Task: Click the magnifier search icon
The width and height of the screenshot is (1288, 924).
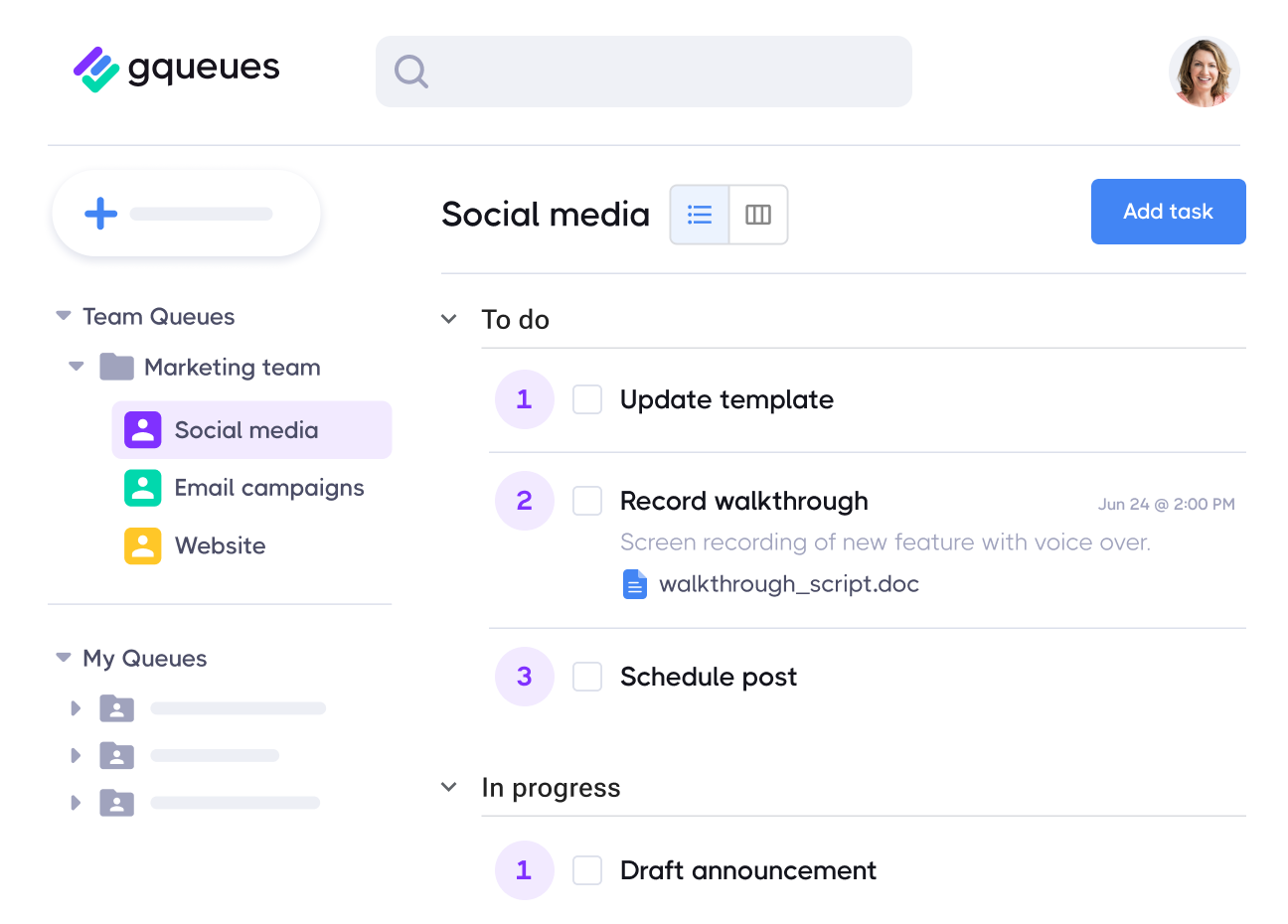Action: coord(410,72)
